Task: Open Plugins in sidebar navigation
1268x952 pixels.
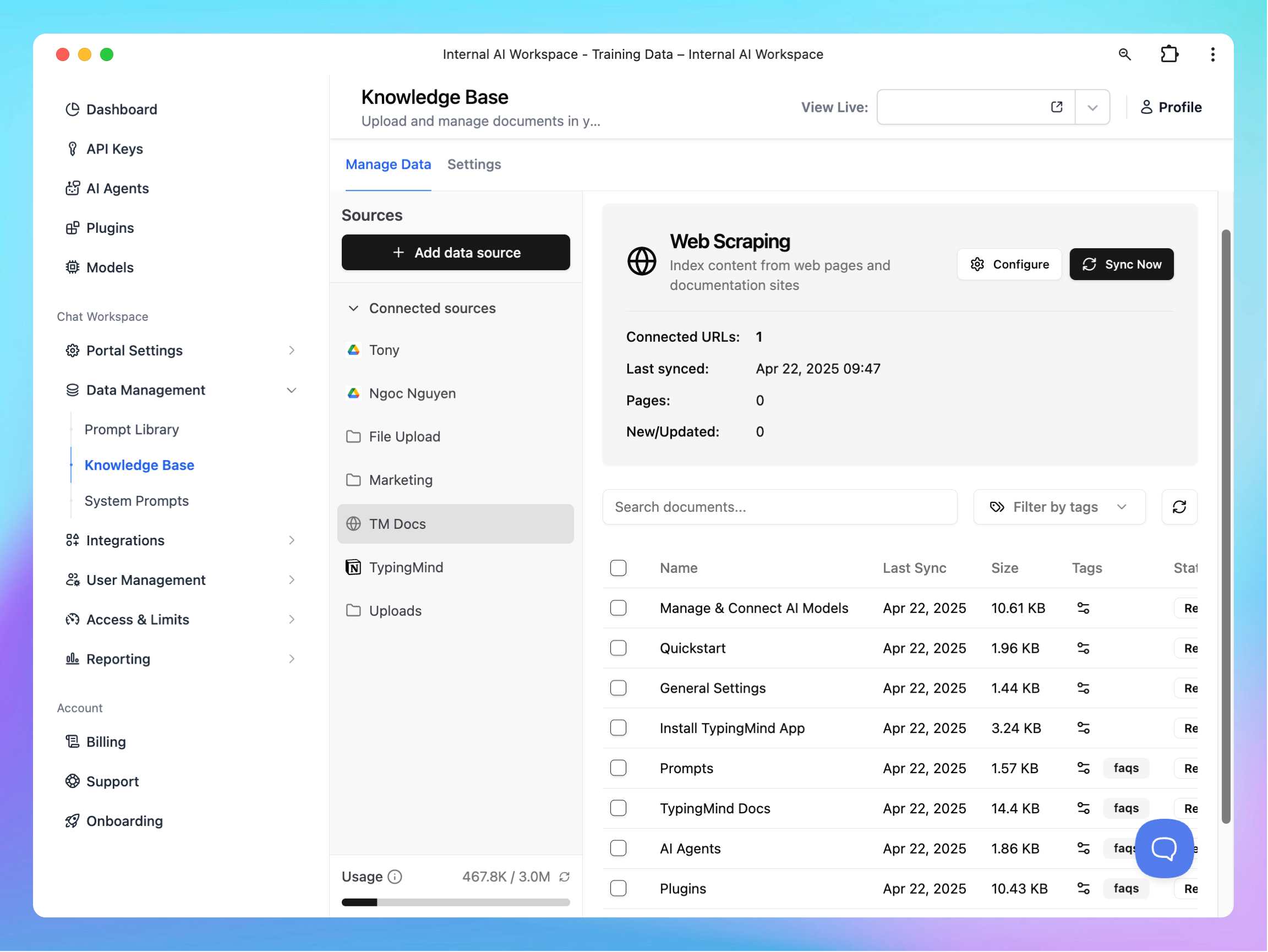Action: coord(100,228)
